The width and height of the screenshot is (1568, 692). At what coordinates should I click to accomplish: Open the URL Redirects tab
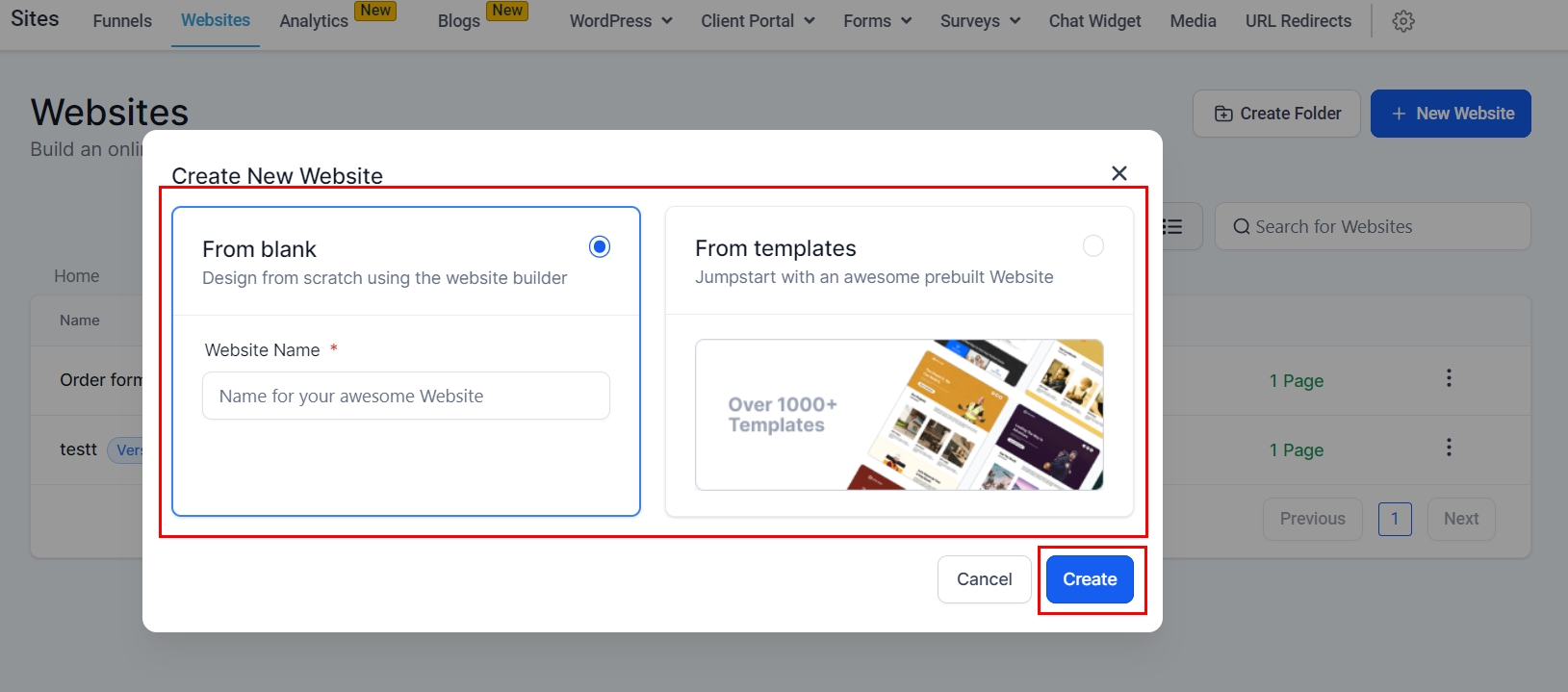tap(1298, 21)
